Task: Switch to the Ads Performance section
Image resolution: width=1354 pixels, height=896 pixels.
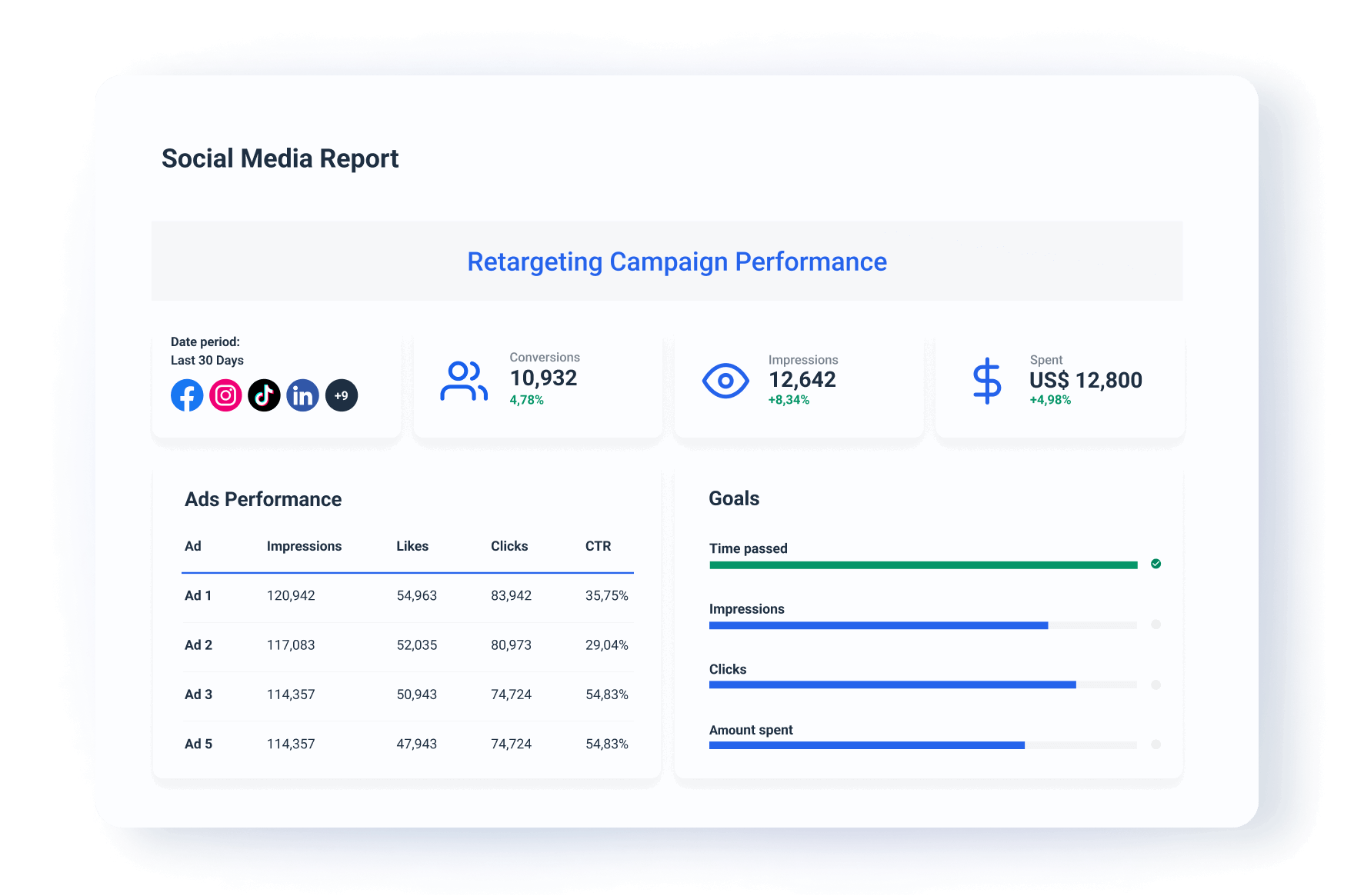Action: point(262,499)
